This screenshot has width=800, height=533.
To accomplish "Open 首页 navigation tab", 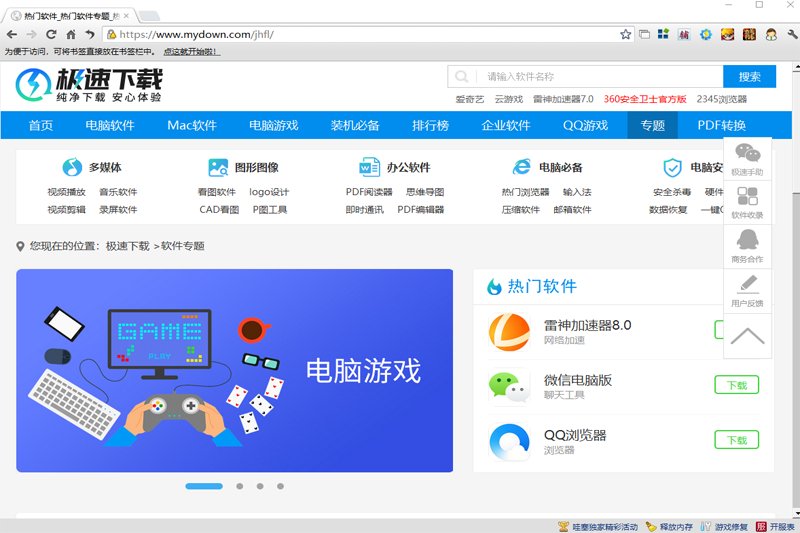I will 41,125.
